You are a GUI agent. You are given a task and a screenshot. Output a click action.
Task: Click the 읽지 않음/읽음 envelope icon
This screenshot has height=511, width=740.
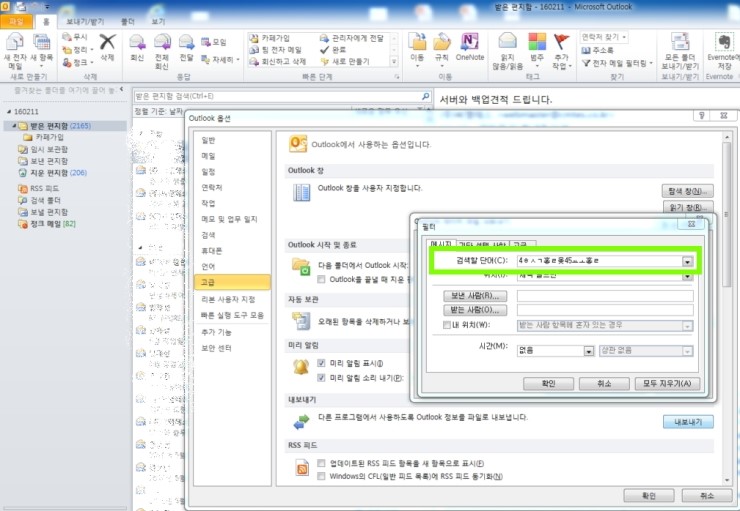pos(507,42)
